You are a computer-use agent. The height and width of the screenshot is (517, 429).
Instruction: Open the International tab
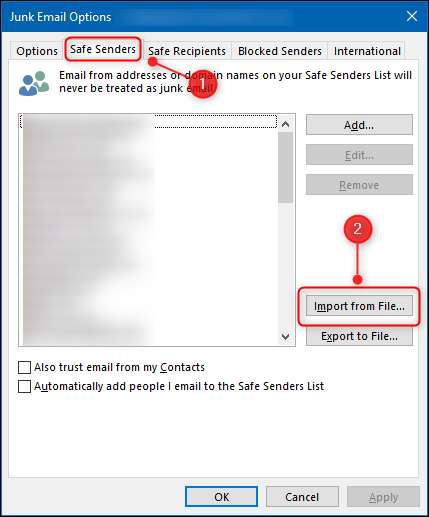tap(367, 51)
